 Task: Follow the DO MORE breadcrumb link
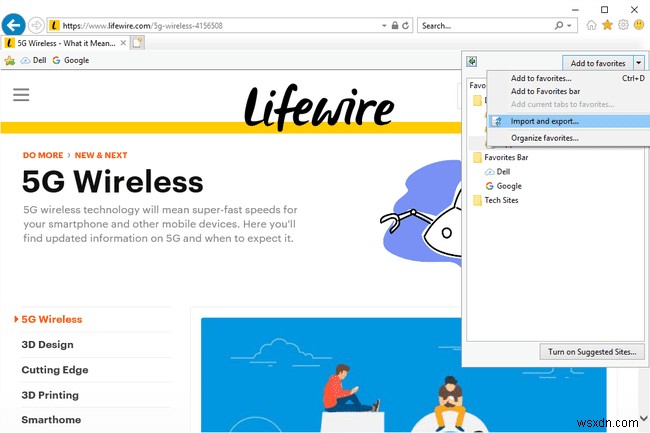click(x=43, y=155)
